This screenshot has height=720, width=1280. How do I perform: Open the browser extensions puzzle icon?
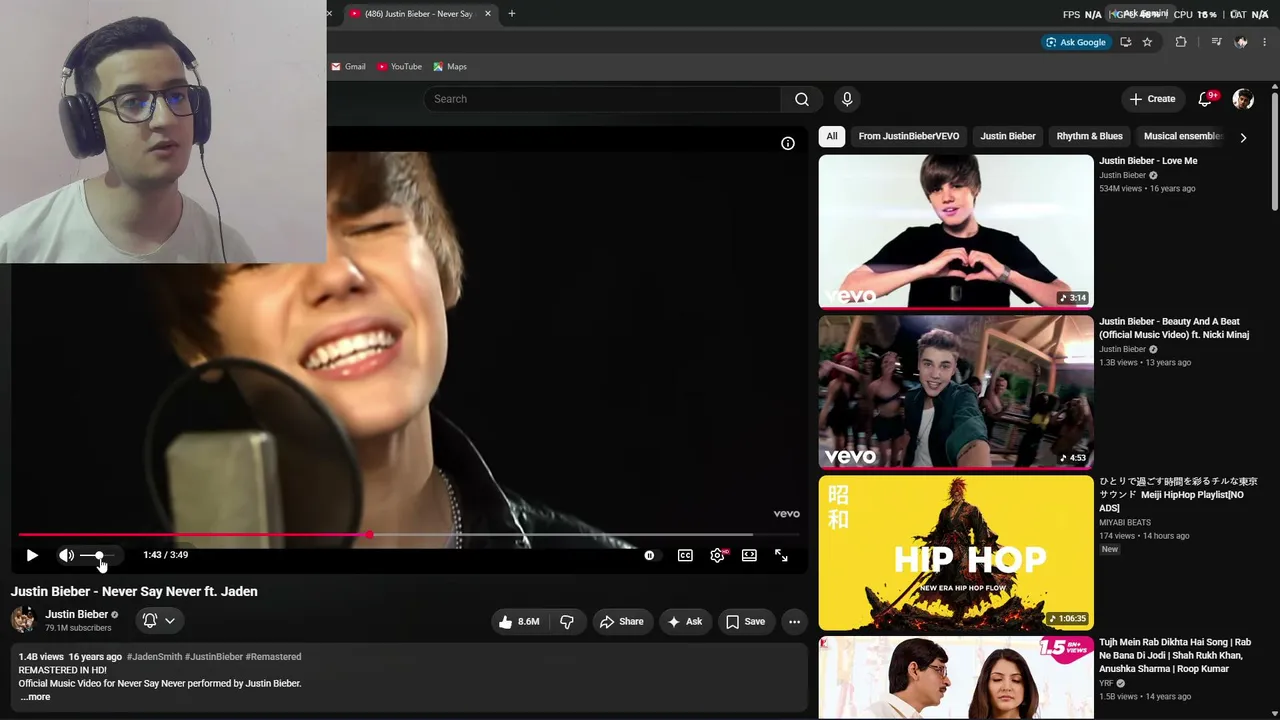(x=1181, y=42)
